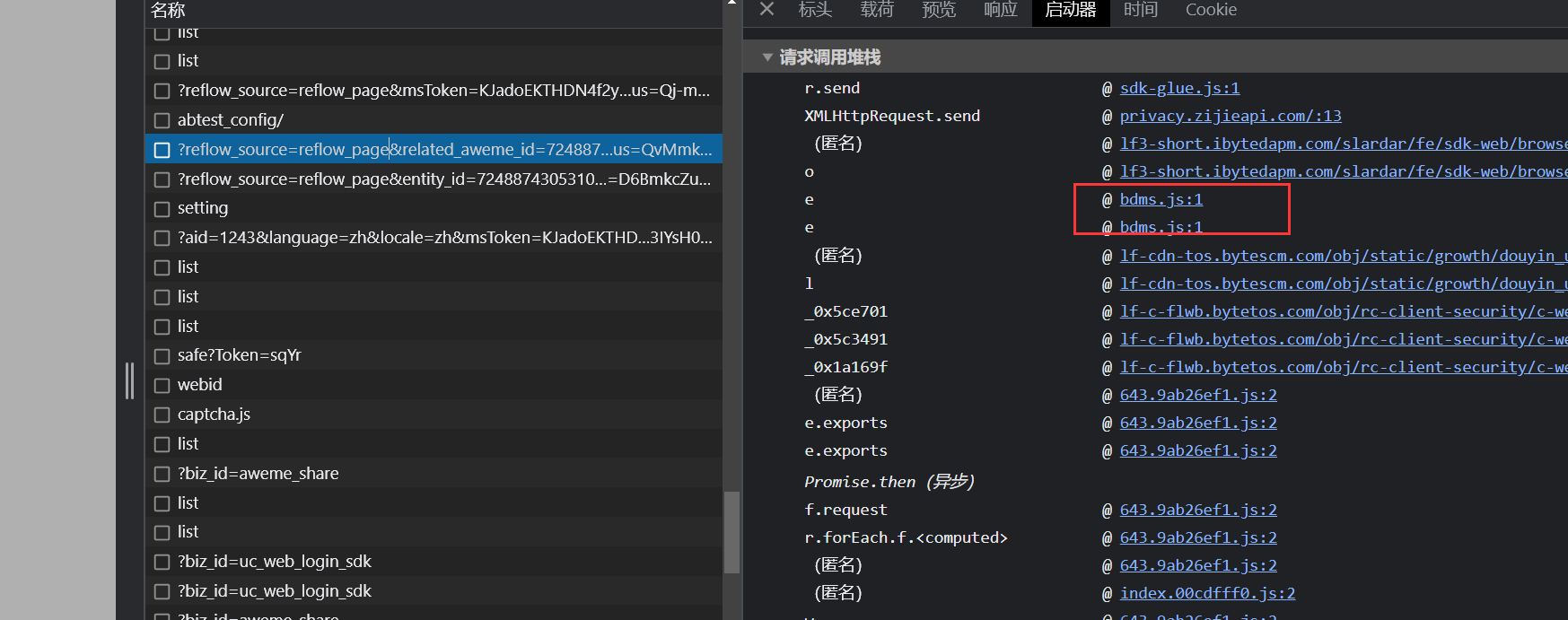Viewport: 1568px width, 620px height.
Task: Open the source link for _0x5ce701
Action: pos(1343,311)
